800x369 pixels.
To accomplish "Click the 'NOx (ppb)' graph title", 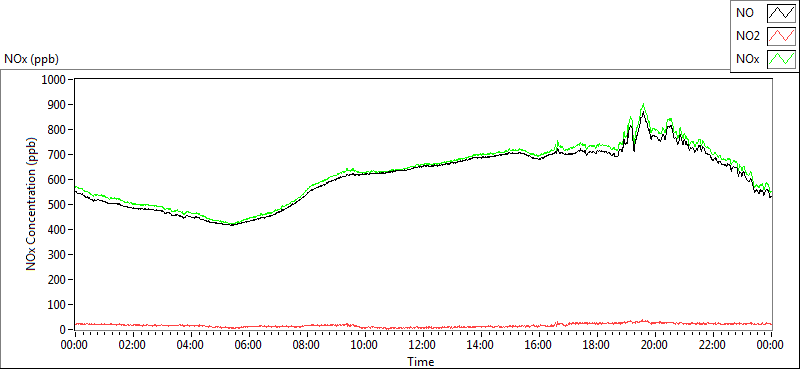I will [x=31, y=59].
